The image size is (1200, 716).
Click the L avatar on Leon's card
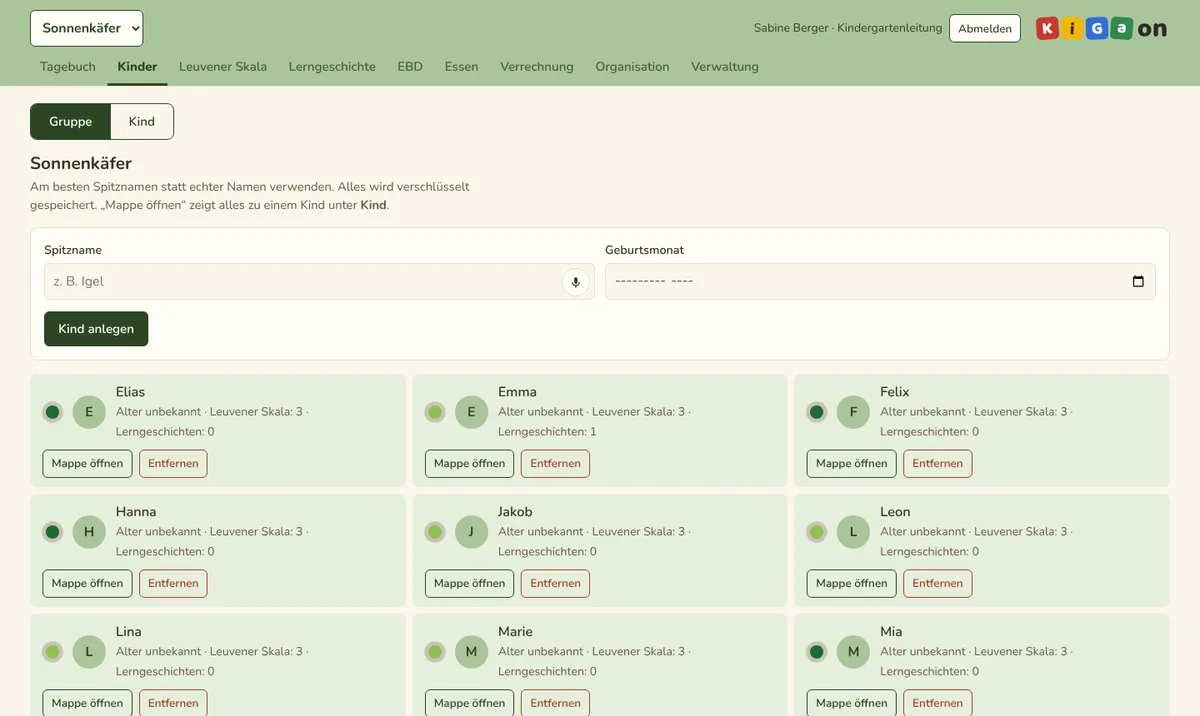click(853, 532)
